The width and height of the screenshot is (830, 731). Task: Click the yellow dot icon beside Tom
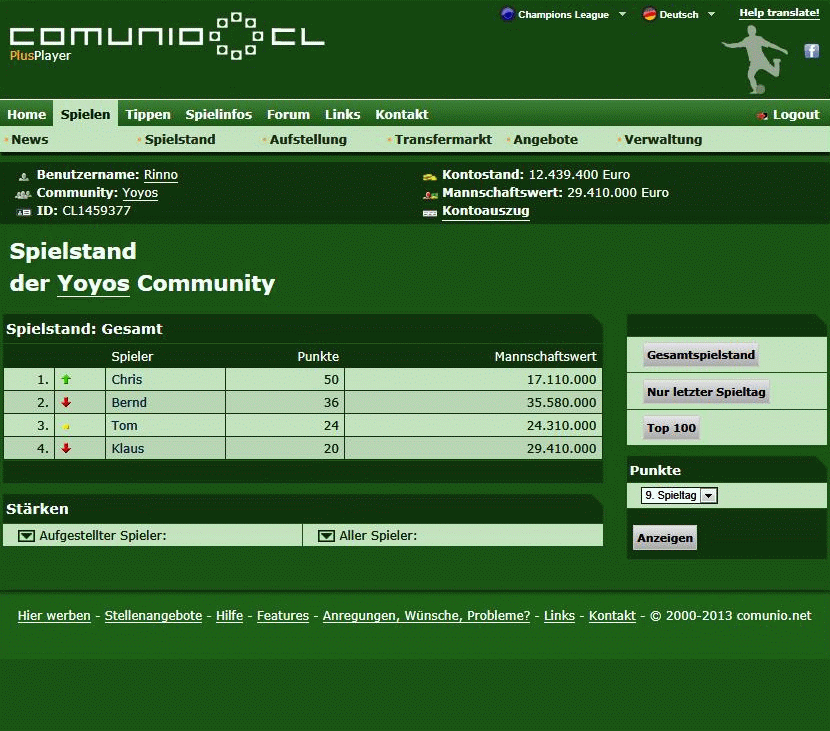(x=67, y=427)
